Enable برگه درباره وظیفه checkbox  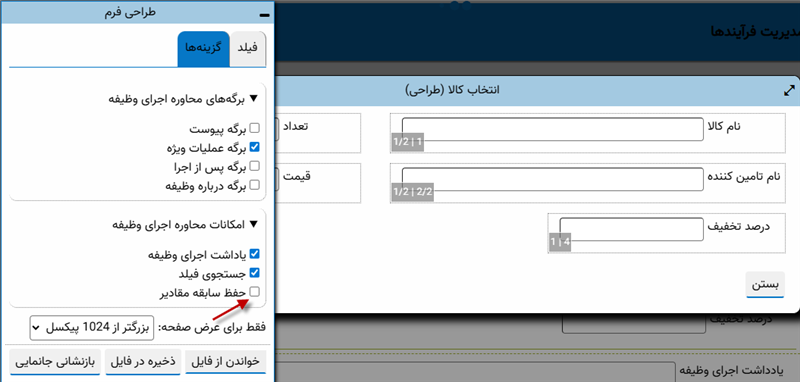[256, 185]
